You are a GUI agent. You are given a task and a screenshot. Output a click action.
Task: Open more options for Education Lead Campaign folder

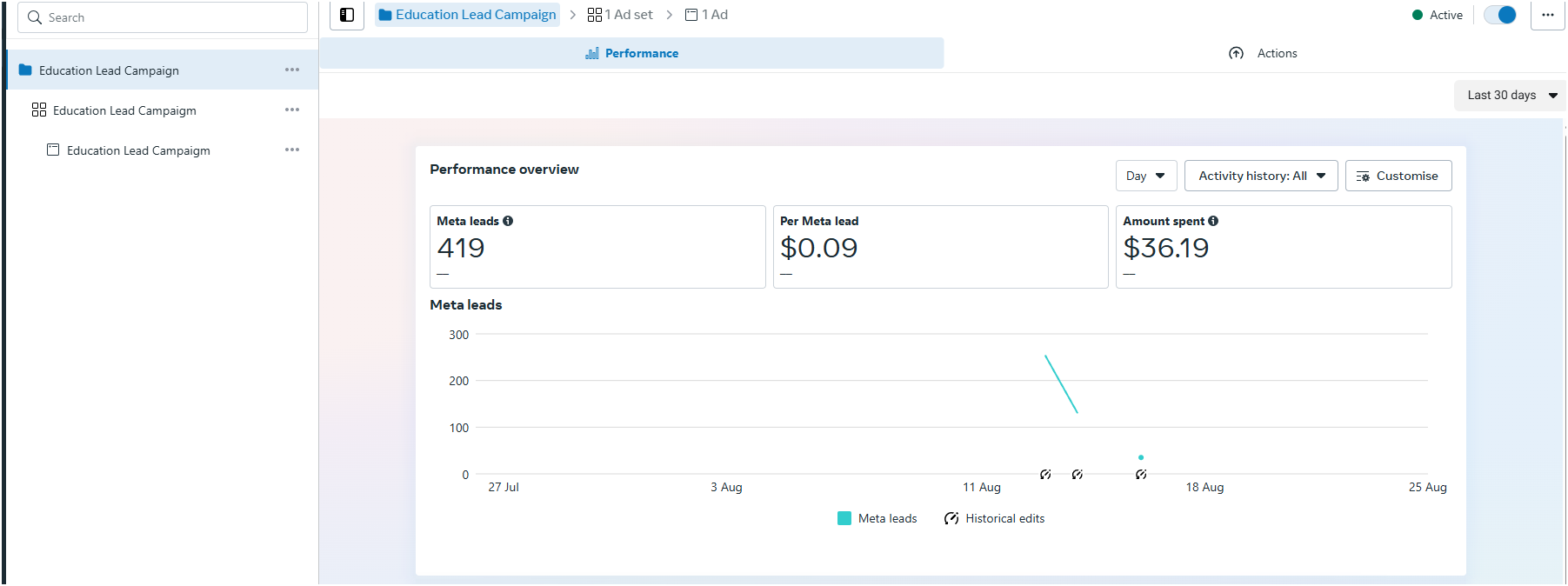click(292, 70)
